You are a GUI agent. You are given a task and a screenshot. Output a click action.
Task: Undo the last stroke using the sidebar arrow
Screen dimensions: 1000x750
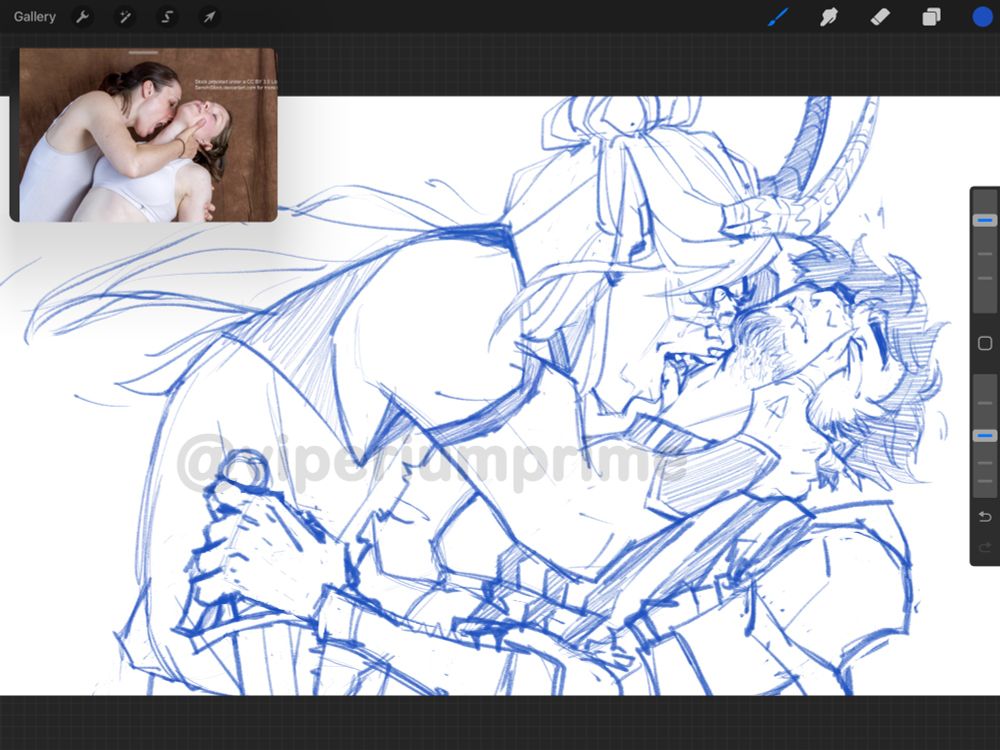[x=985, y=515]
